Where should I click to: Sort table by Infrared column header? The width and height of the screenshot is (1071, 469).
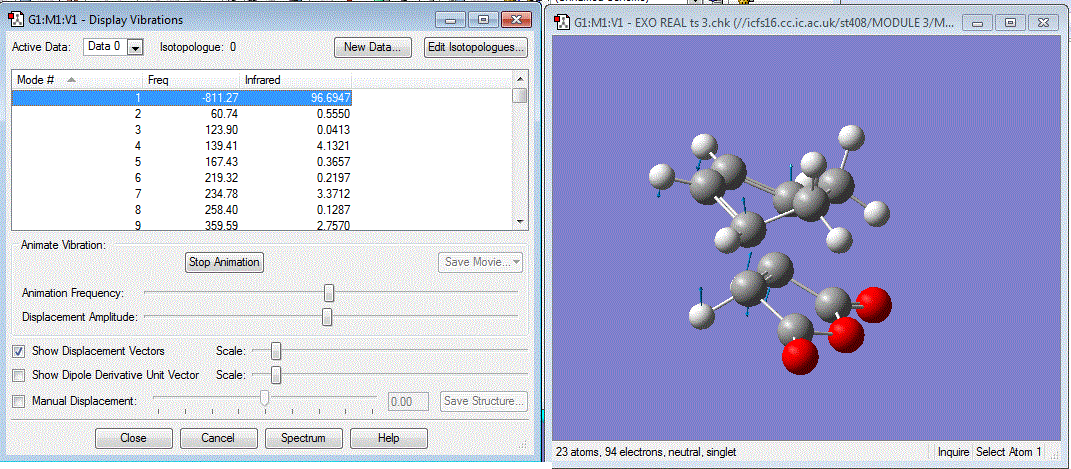point(296,80)
